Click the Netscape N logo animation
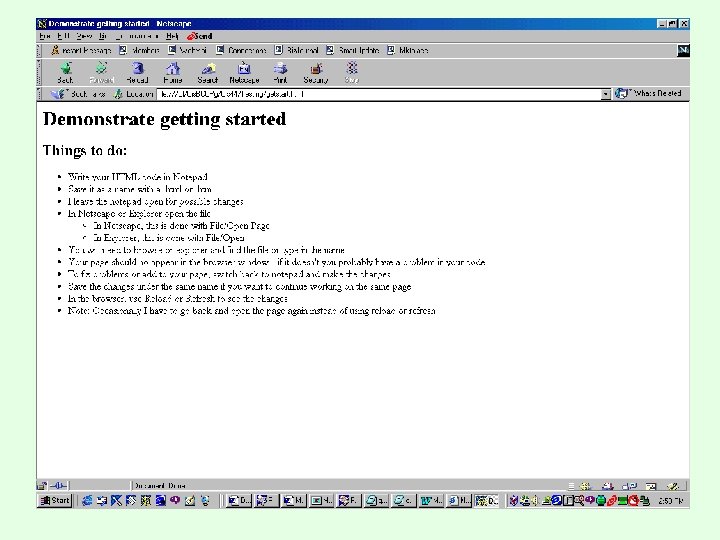The image size is (720, 540). coord(683,51)
